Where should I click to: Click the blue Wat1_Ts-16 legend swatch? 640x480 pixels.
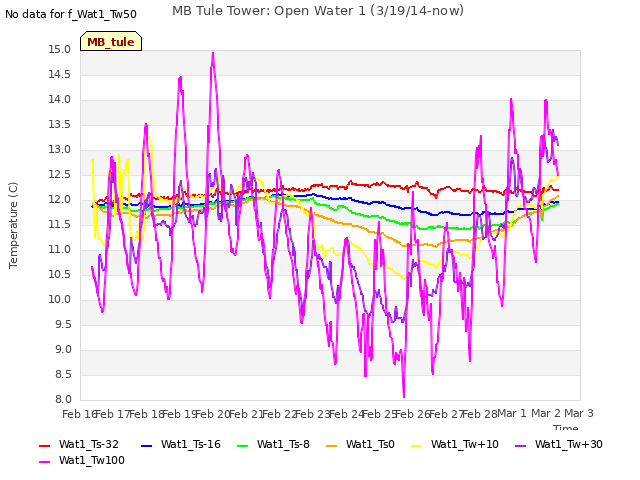pos(146,446)
